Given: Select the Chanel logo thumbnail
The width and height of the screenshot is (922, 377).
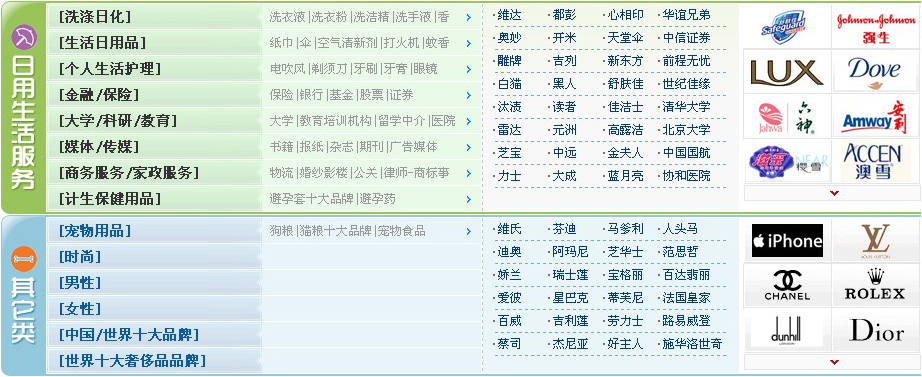Looking at the screenshot, I should [787, 286].
